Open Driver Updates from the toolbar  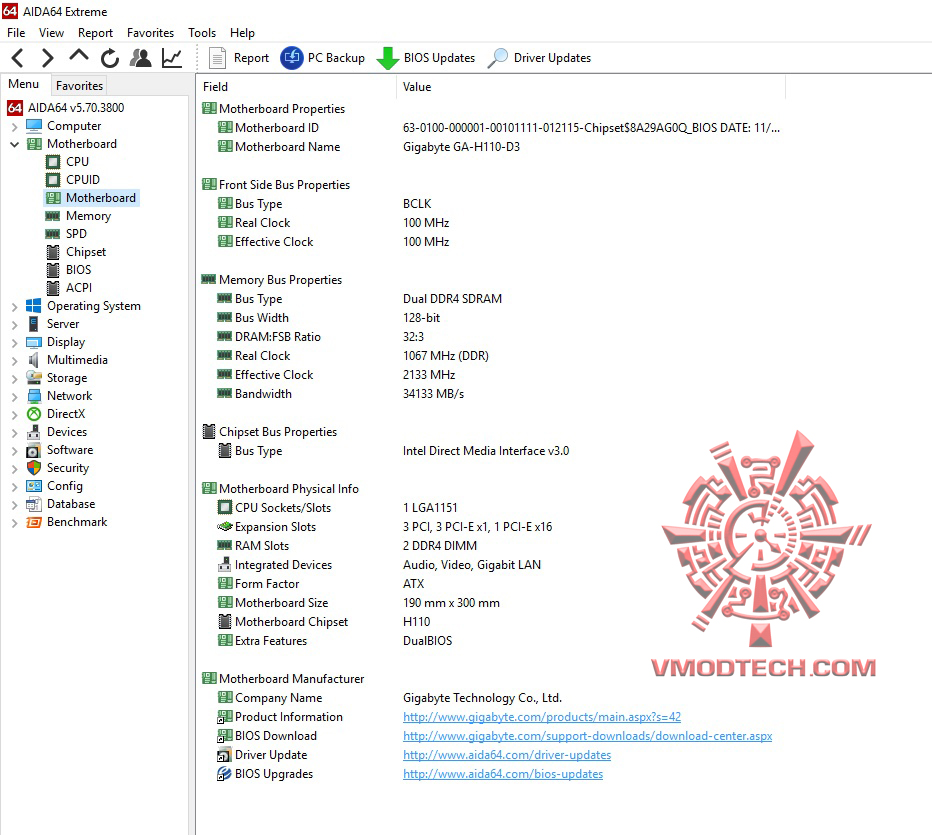click(539, 58)
